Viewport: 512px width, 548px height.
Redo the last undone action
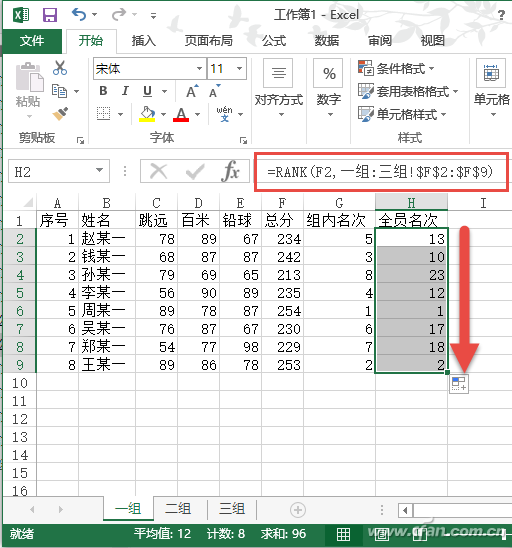pyautogui.click(x=119, y=15)
